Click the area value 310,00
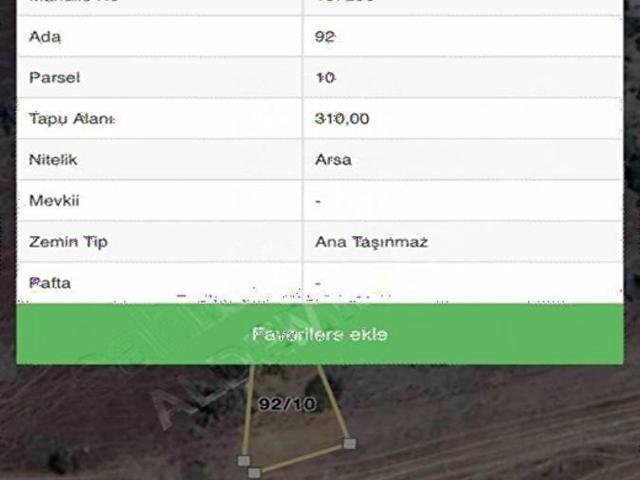The width and height of the screenshot is (640, 480). [x=342, y=119]
